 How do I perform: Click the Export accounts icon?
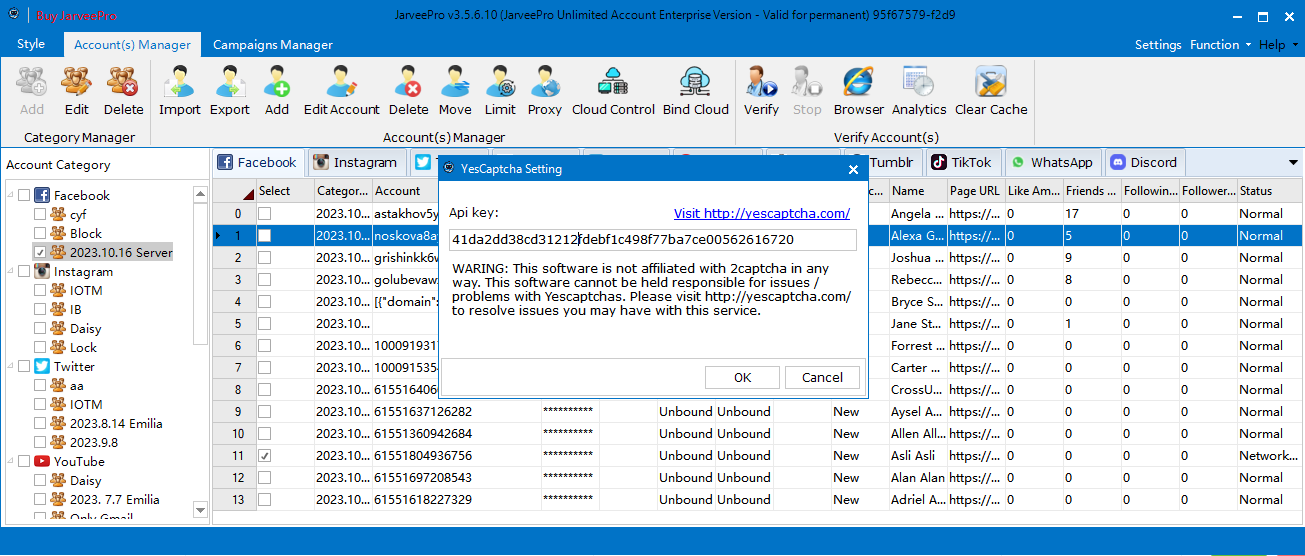click(x=230, y=91)
